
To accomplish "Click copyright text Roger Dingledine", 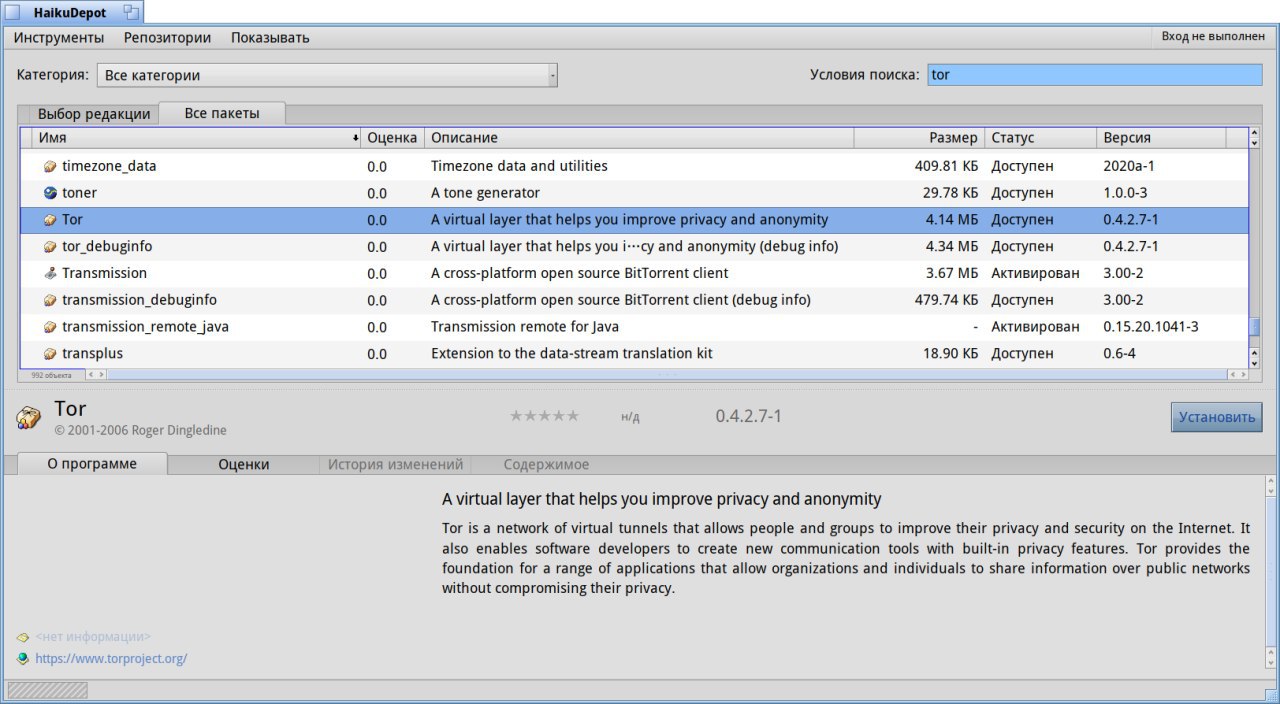I will tap(140, 430).
